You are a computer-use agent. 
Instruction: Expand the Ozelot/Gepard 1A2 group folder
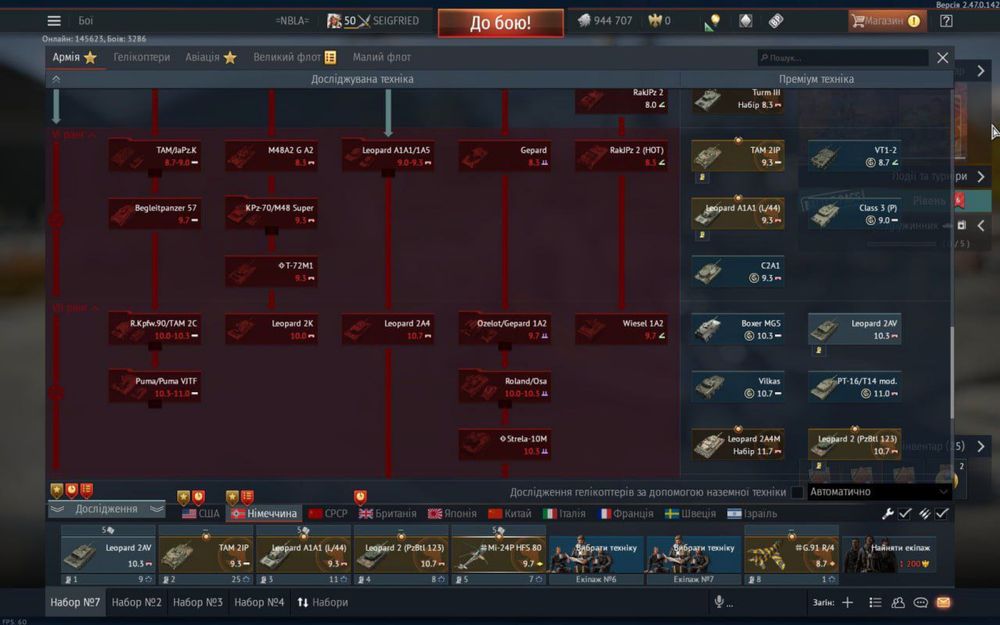point(505,329)
